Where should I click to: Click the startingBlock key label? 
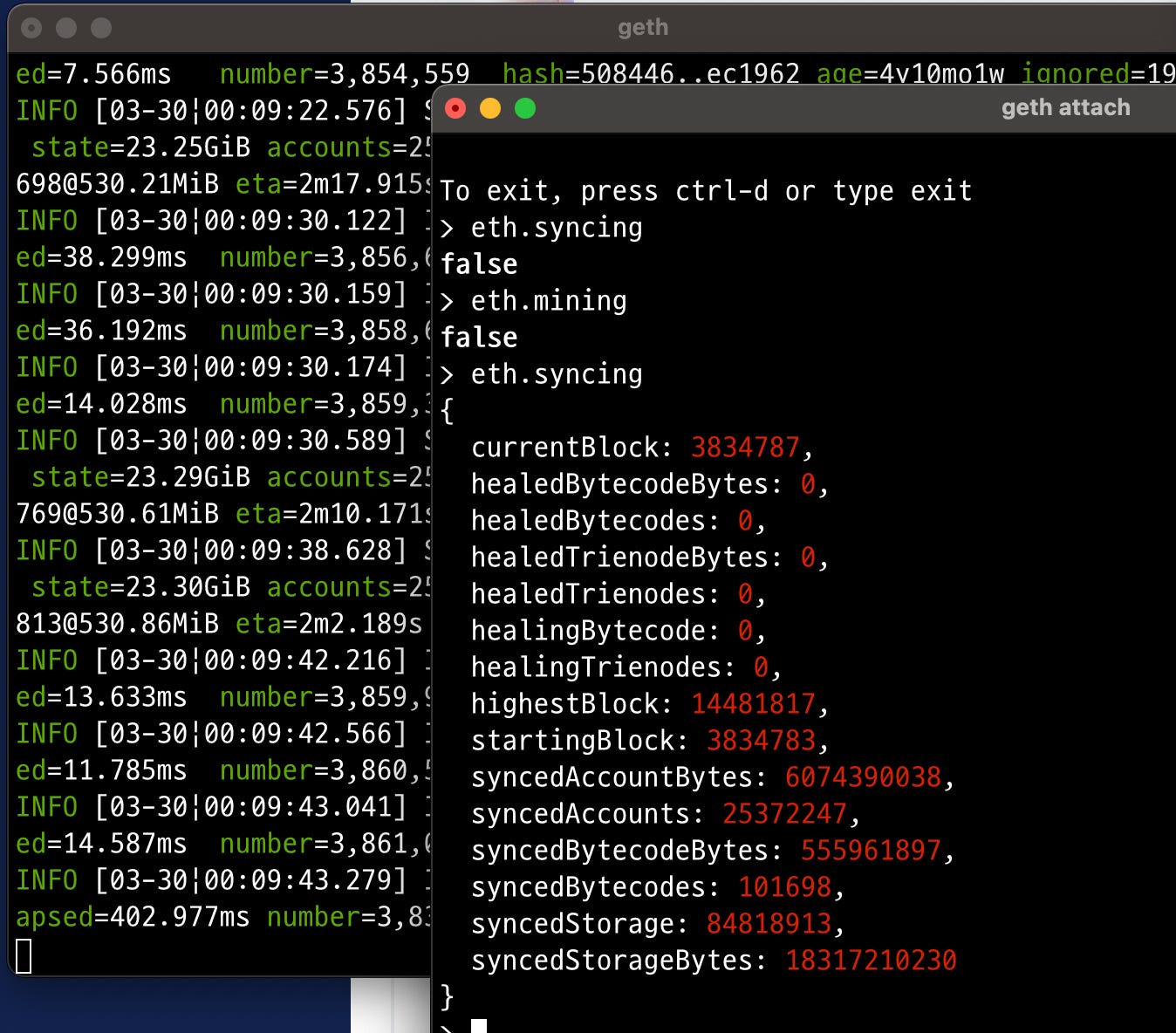(580, 741)
